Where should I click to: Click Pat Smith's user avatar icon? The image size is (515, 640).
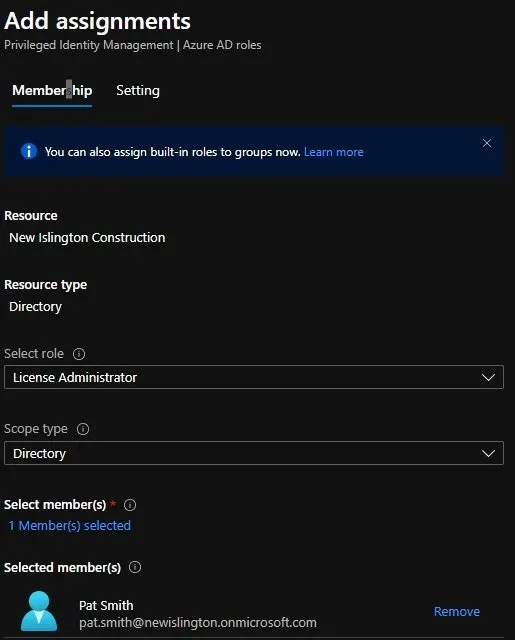pyautogui.click(x=39, y=611)
